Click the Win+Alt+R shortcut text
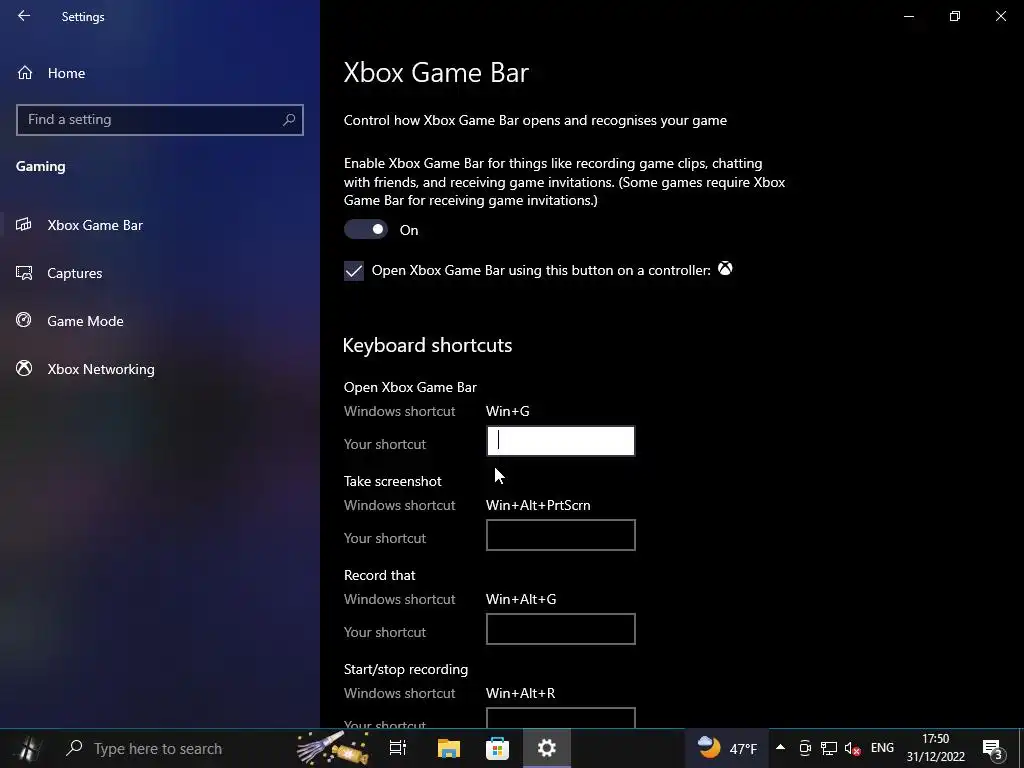Image resolution: width=1024 pixels, height=768 pixels. (x=520, y=694)
